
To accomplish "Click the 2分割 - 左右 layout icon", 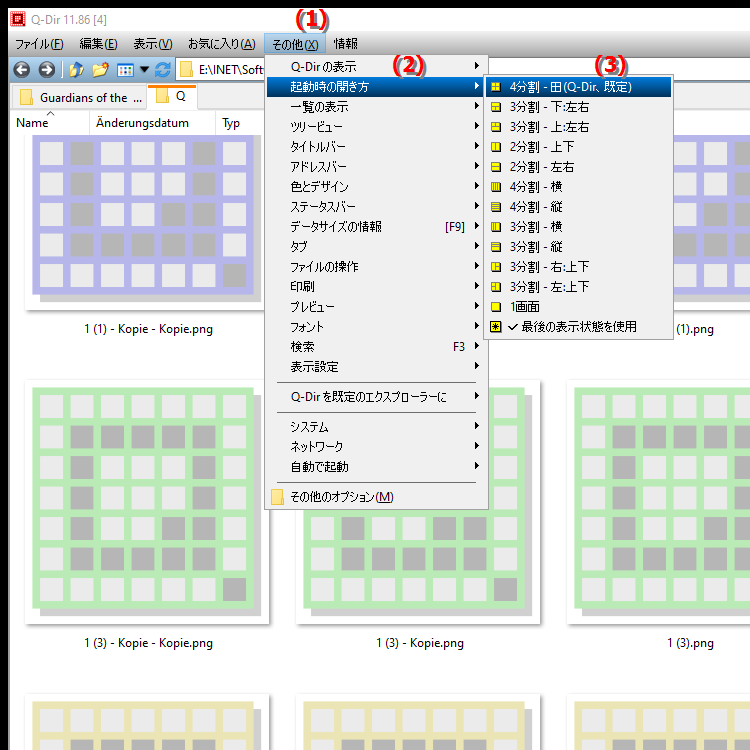I will tap(496, 167).
